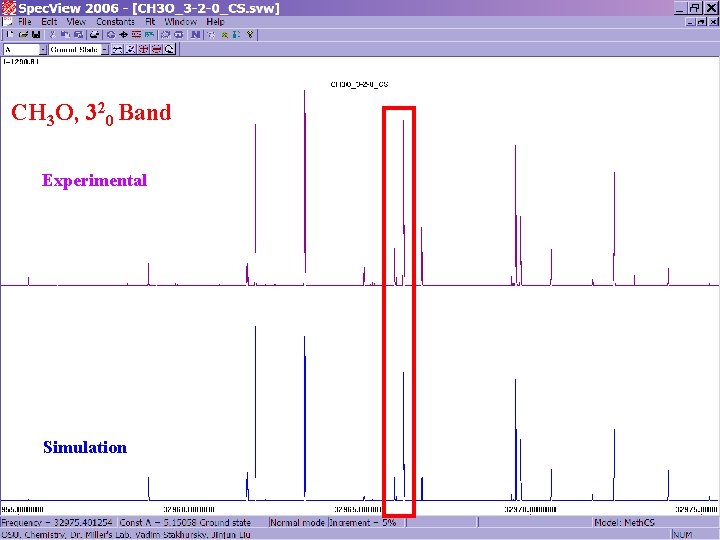This screenshot has height=540, width=720.
Task: Open the Constants menu
Action: click(x=115, y=22)
